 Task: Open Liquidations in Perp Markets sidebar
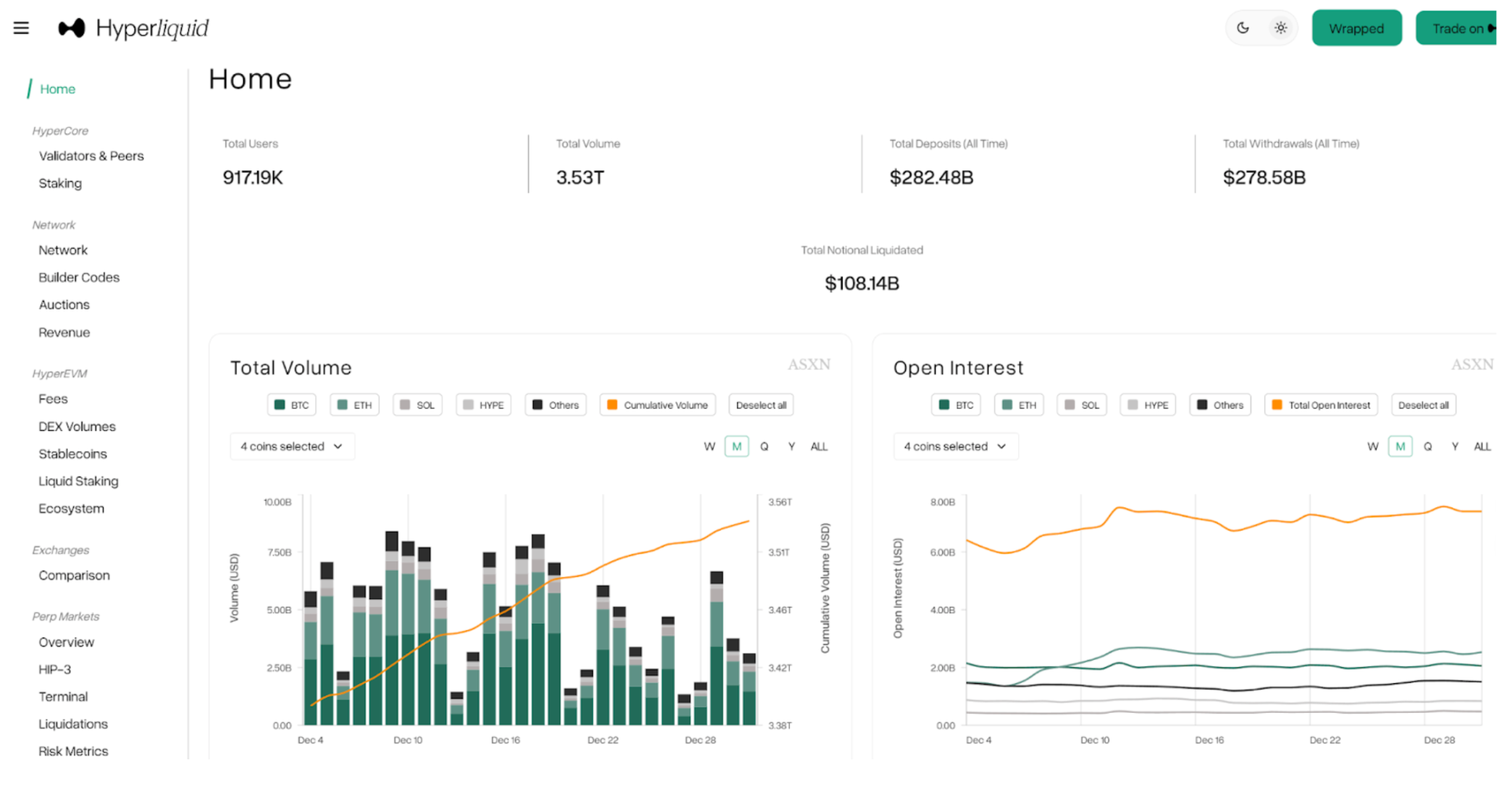pyautogui.click(x=73, y=724)
